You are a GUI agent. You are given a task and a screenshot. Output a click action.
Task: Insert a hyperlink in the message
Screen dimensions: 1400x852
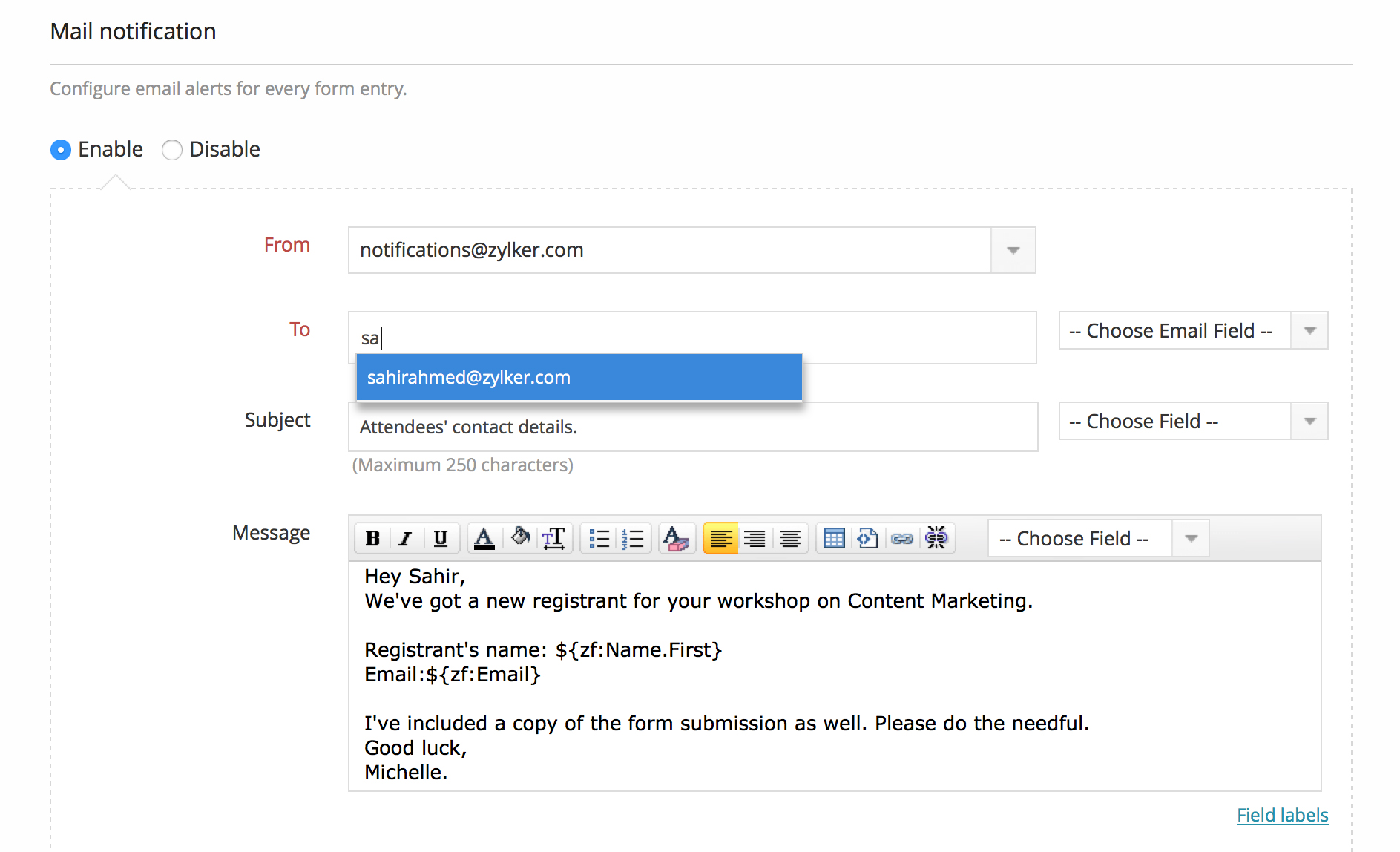tap(902, 538)
